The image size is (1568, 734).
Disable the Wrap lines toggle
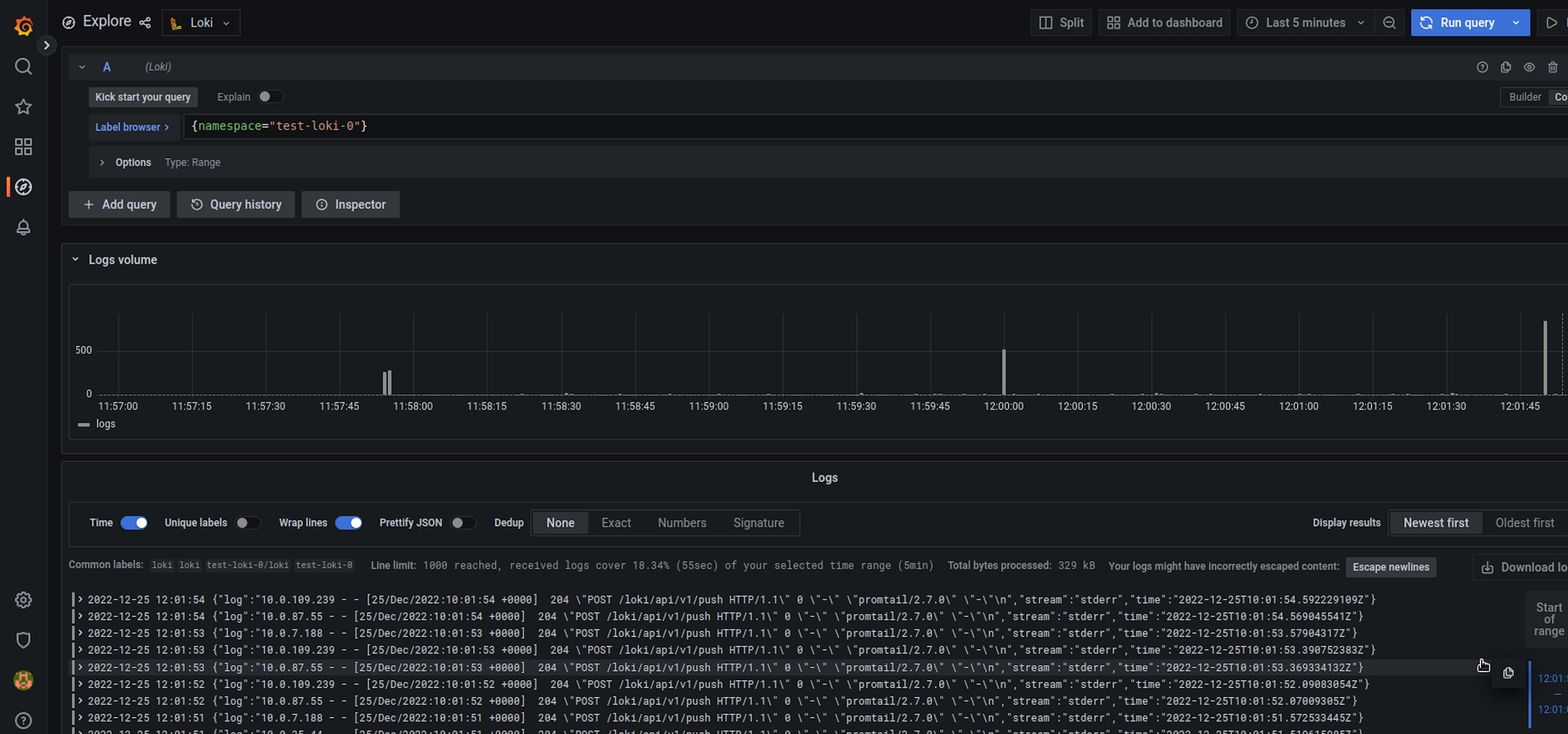[349, 523]
